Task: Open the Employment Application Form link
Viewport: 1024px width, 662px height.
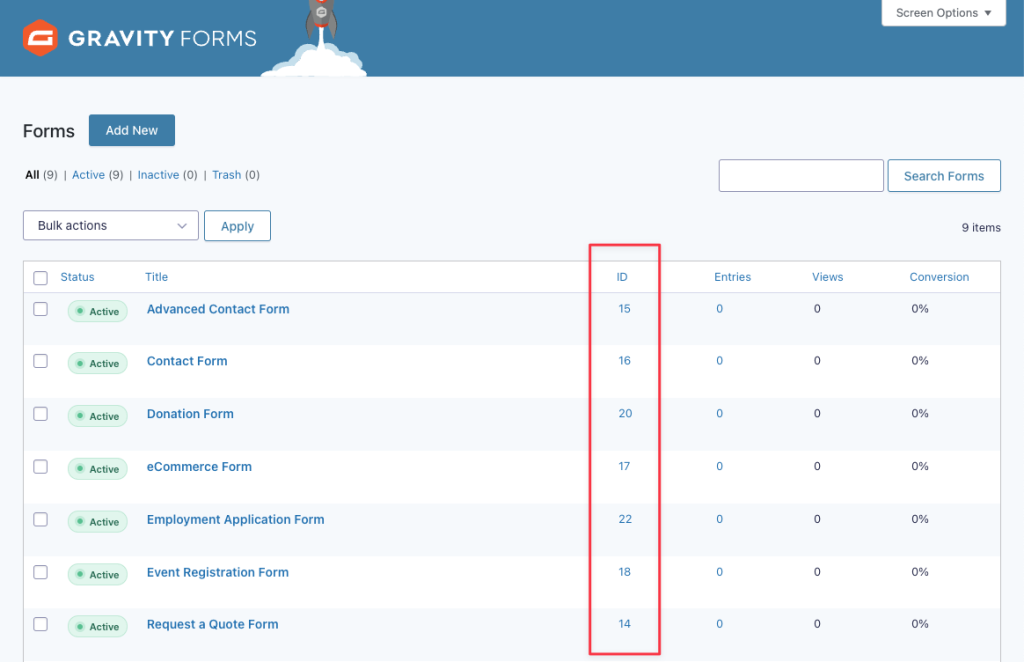Action: pyautogui.click(x=235, y=520)
